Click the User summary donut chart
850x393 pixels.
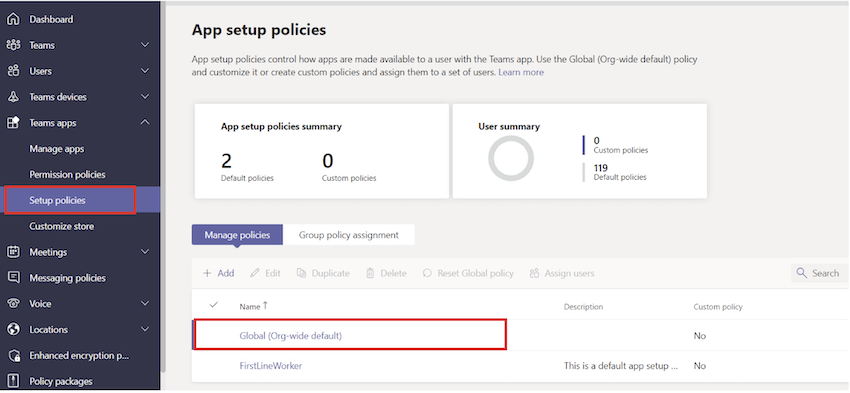[x=511, y=158]
